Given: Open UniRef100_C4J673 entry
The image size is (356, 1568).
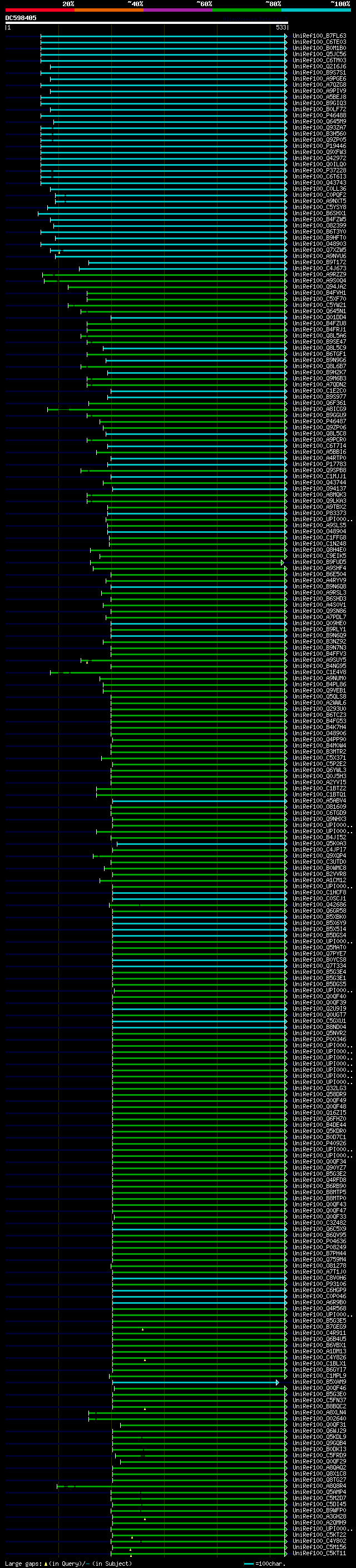Looking at the screenshot, I should 319,268.
